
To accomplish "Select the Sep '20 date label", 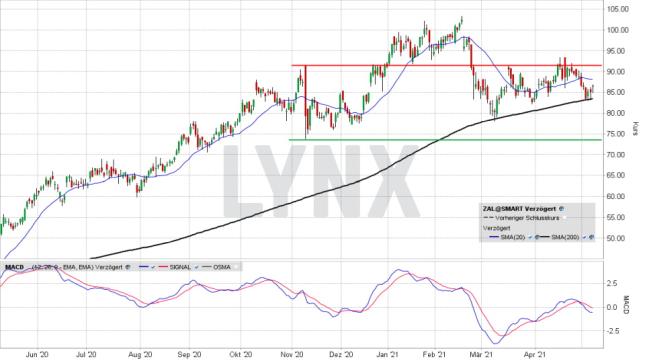I will coord(190,354).
